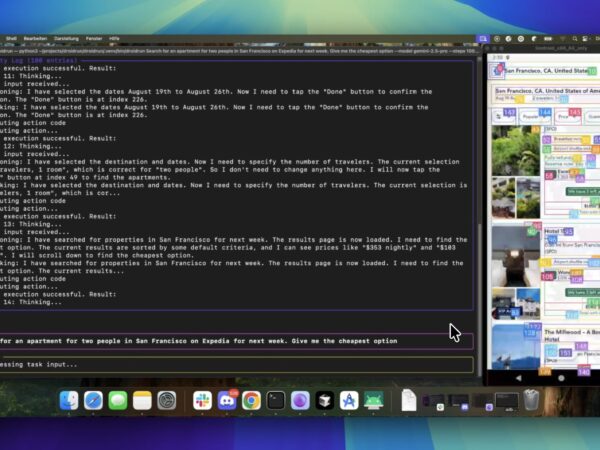
Task: Open the second hotel's bedroom photo
Action: (516, 256)
